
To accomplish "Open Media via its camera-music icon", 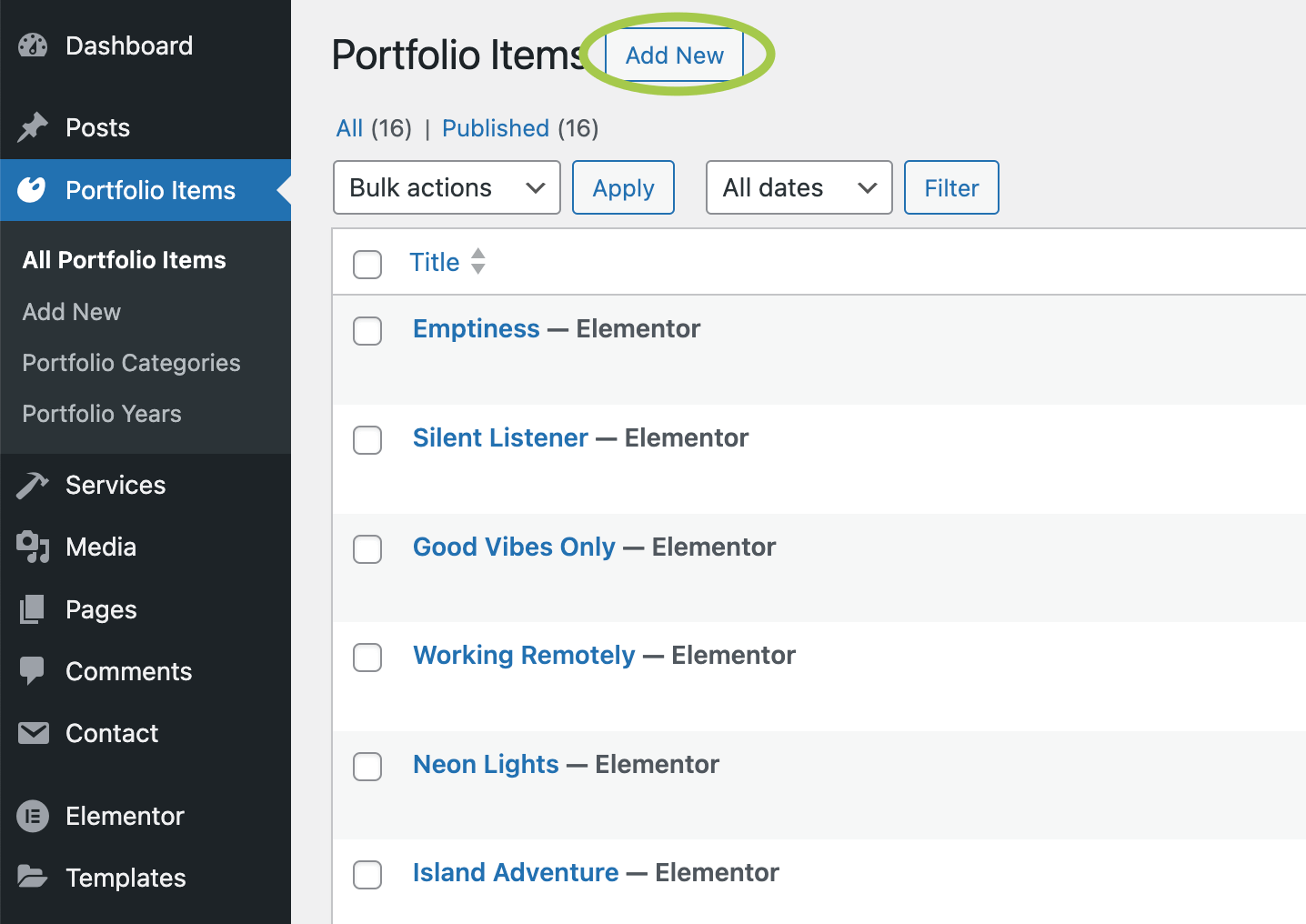I will [33, 547].
